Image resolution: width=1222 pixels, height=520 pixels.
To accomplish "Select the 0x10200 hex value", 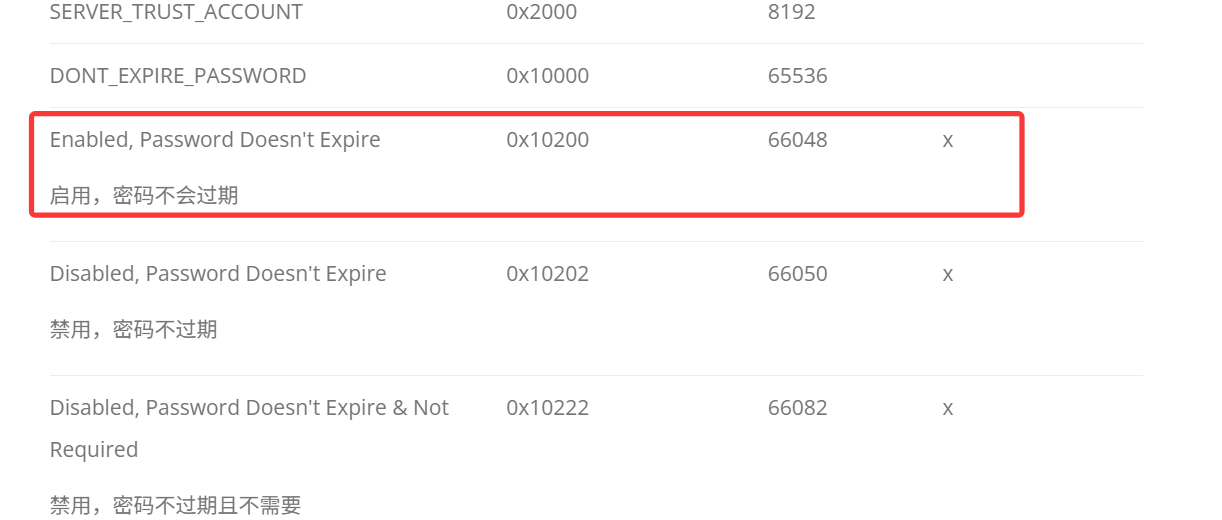I will tap(548, 140).
